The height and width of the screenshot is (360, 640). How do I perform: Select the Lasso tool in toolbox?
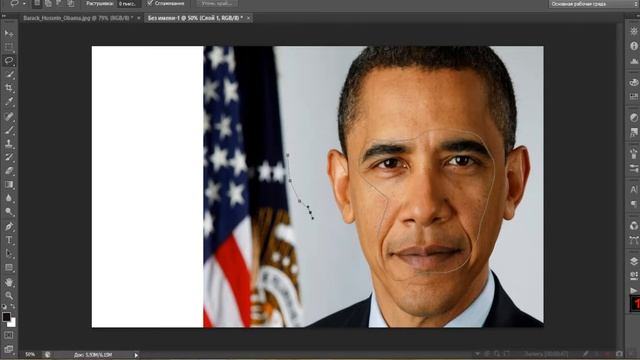click(9, 61)
